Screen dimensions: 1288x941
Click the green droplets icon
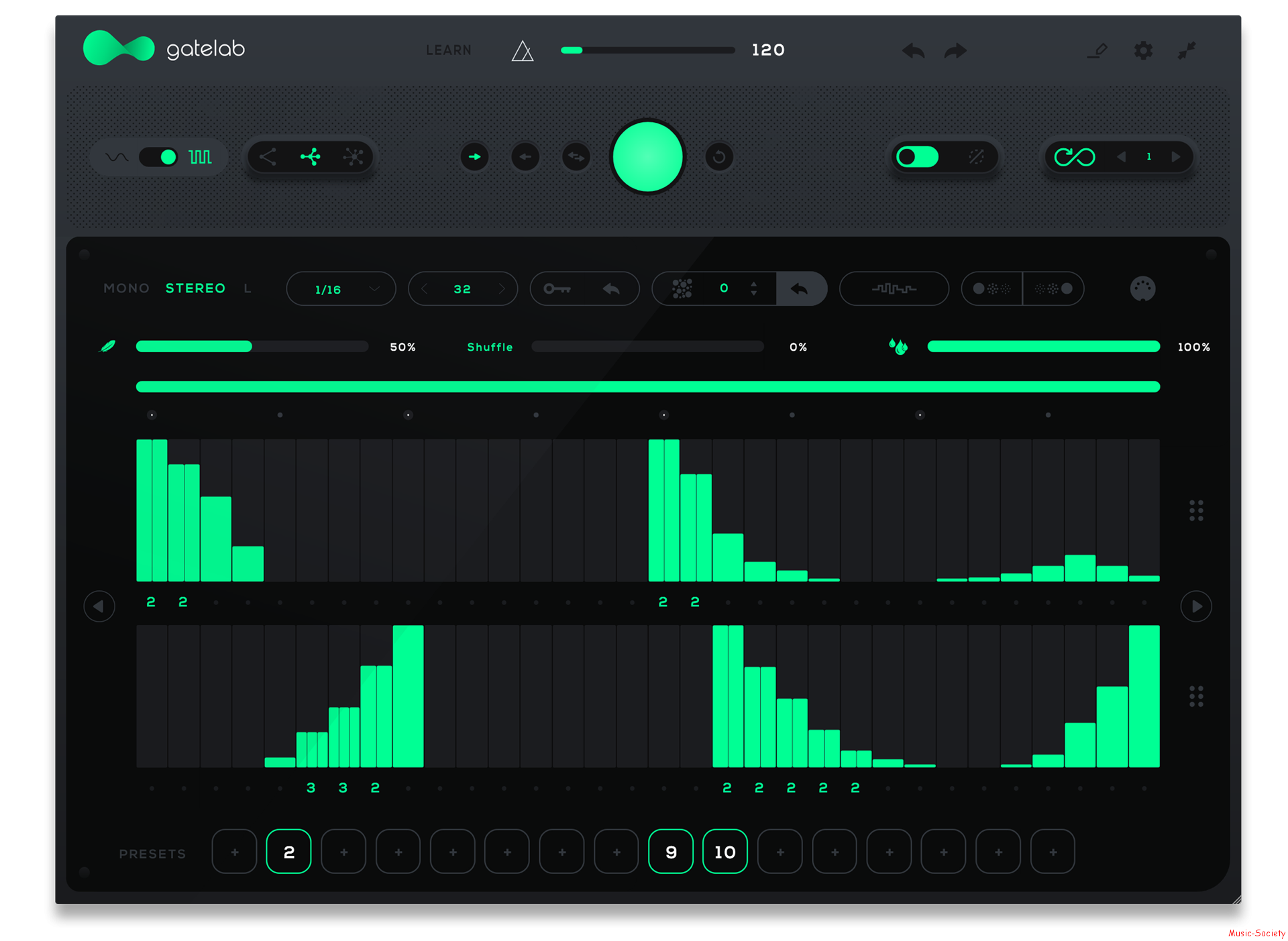898,347
